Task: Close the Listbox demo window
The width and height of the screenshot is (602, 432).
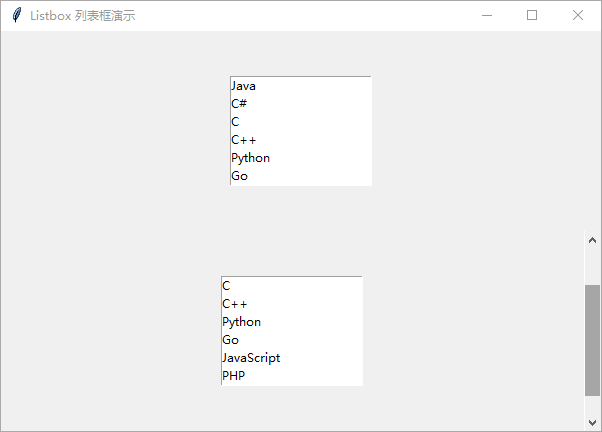Action: [577, 15]
